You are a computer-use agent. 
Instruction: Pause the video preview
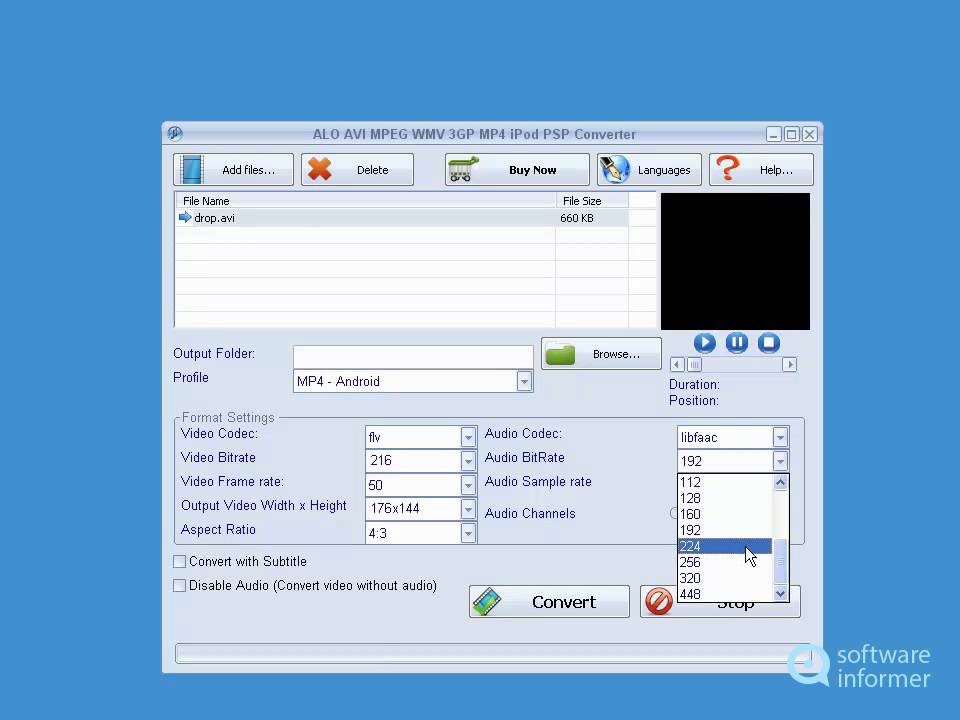[737, 343]
